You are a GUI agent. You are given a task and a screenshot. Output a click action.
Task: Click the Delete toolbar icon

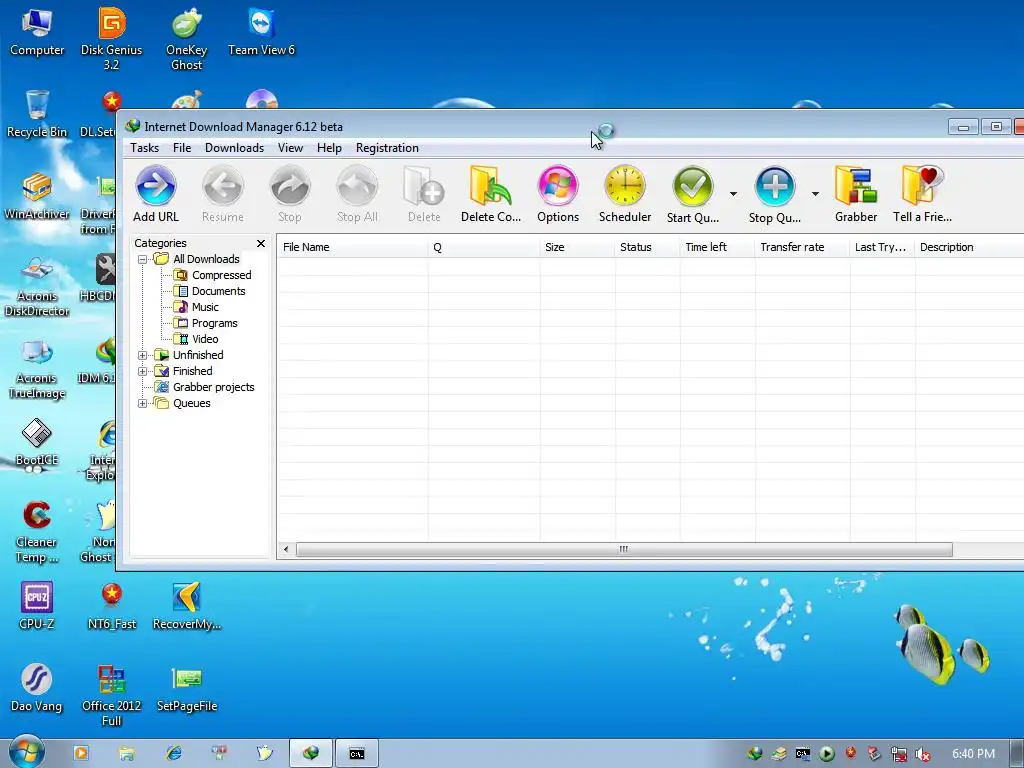click(424, 193)
